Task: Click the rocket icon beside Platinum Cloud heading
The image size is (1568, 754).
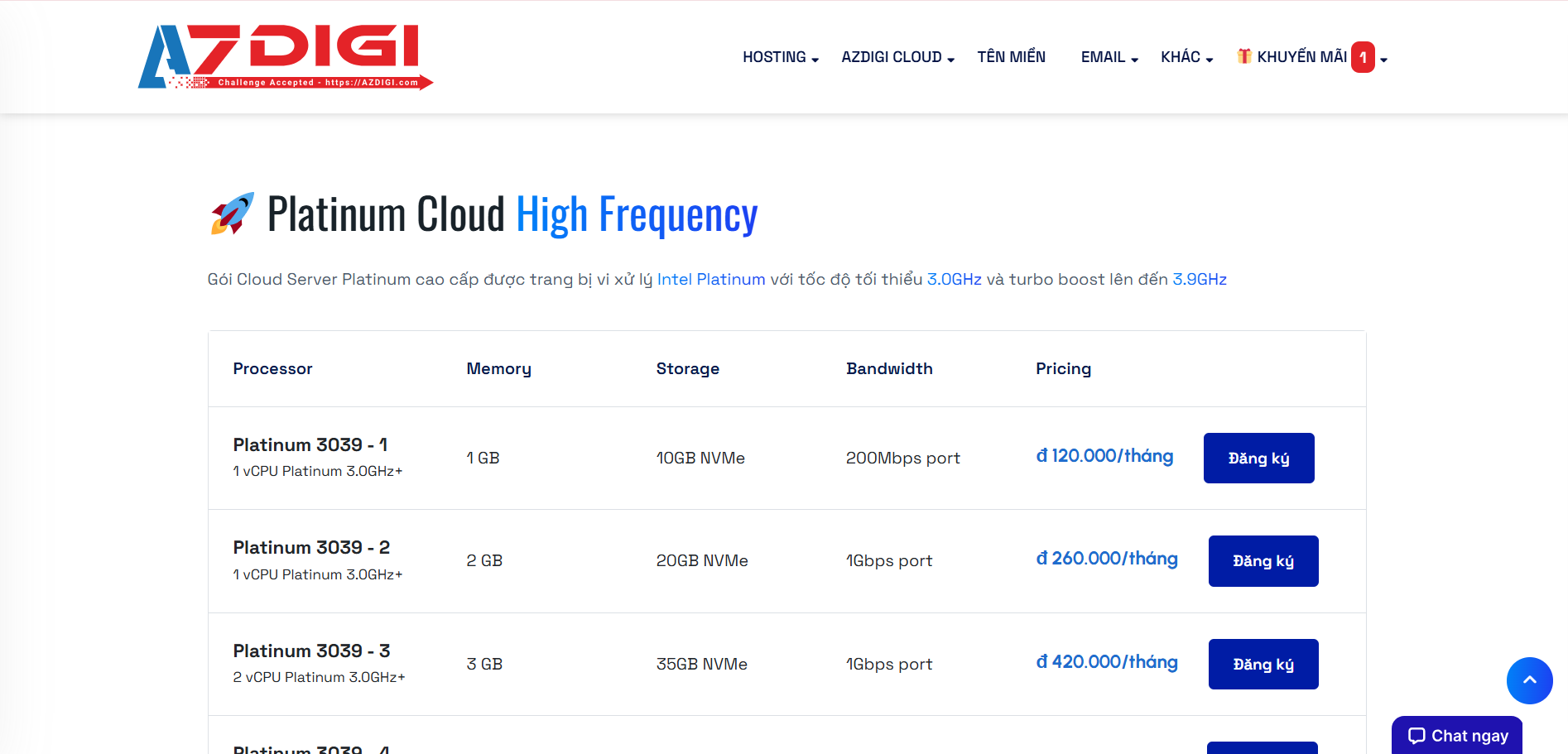Action: click(233, 214)
